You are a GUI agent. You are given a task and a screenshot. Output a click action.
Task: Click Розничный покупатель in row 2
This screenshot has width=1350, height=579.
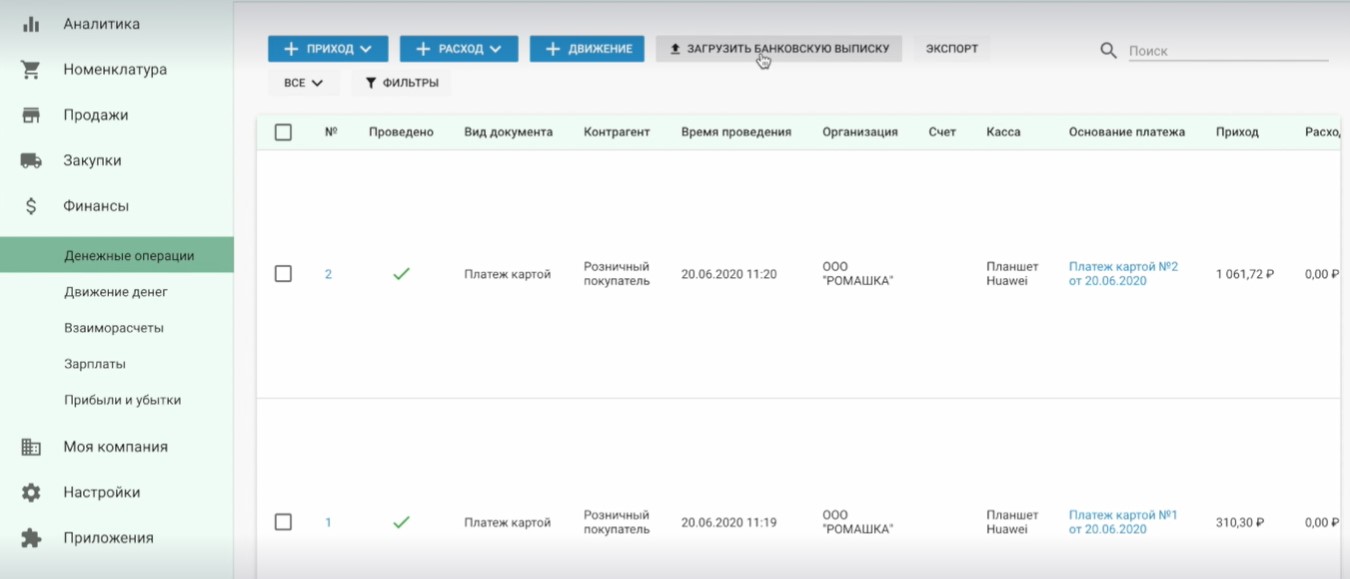(617, 274)
